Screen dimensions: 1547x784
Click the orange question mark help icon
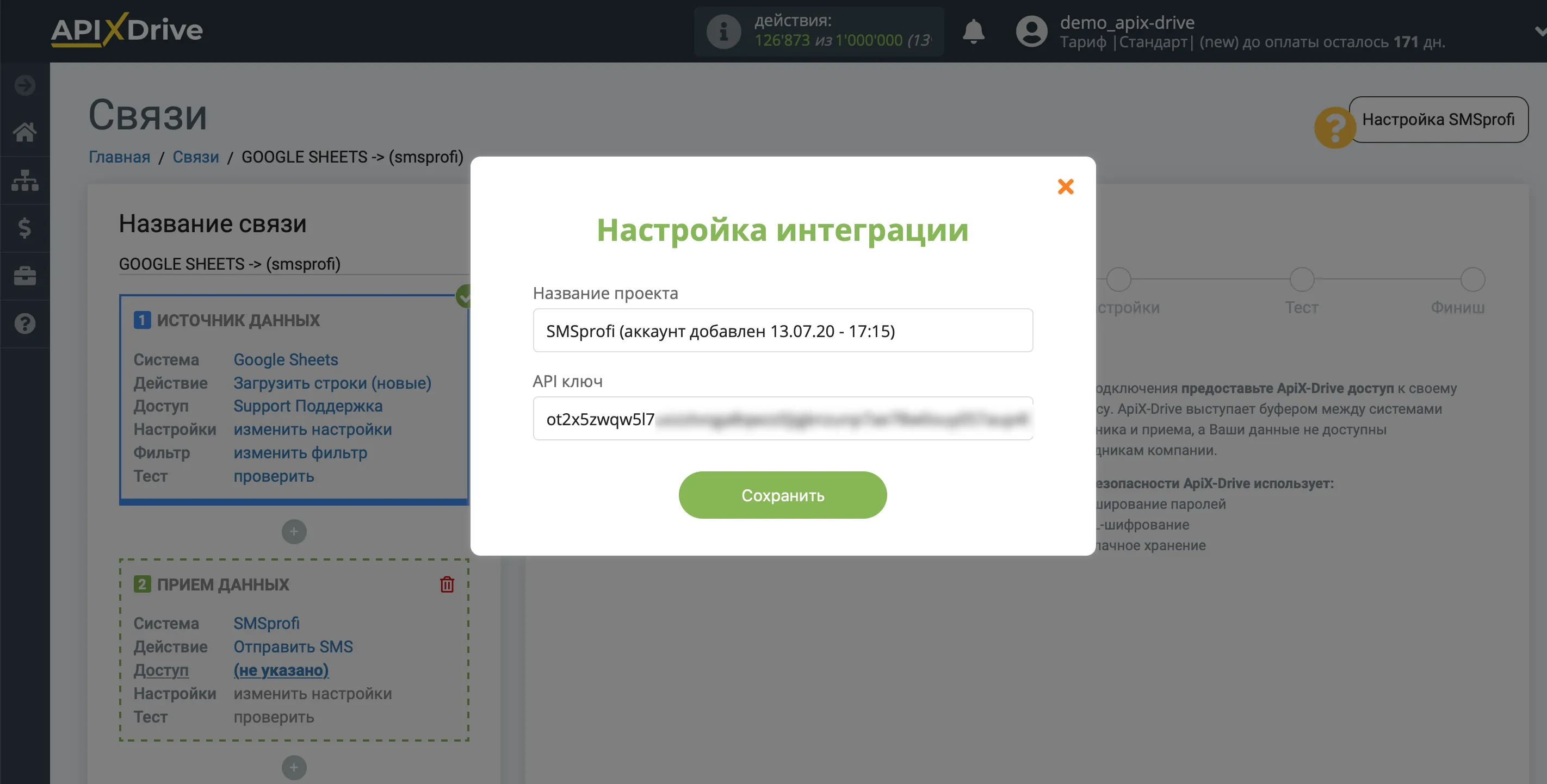(1334, 127)
